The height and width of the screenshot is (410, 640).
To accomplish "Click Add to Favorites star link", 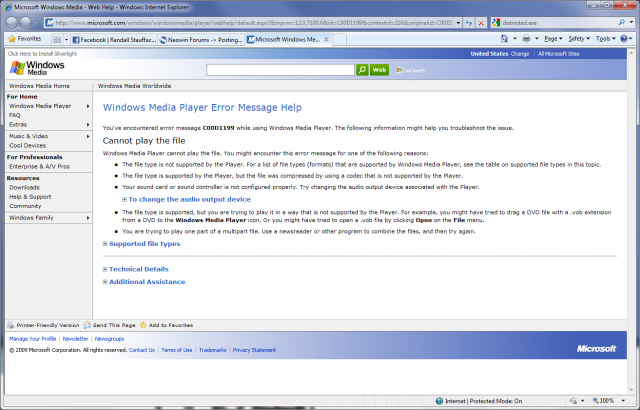I will (x=166, y=325).
